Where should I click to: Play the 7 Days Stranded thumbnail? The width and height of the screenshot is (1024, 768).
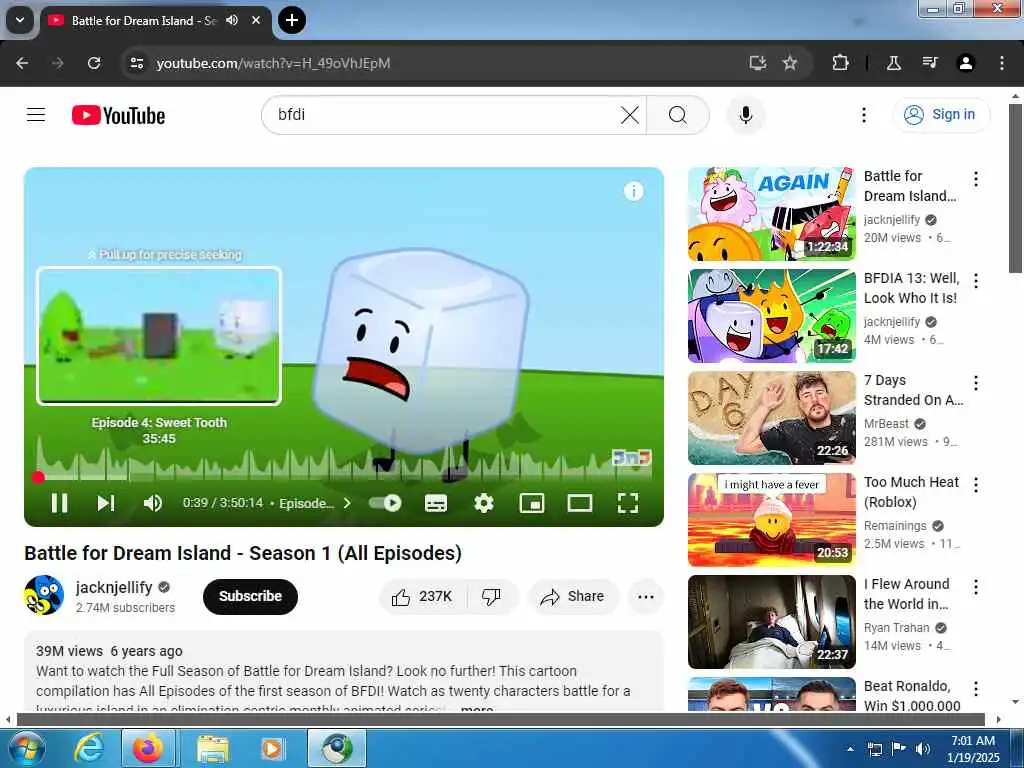tap(771, 418)
